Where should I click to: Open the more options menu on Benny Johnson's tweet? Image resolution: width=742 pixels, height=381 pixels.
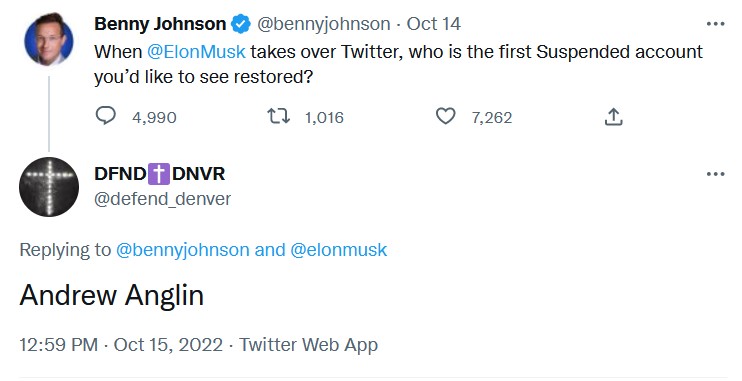pyautogui.click(x=715, y=24)
